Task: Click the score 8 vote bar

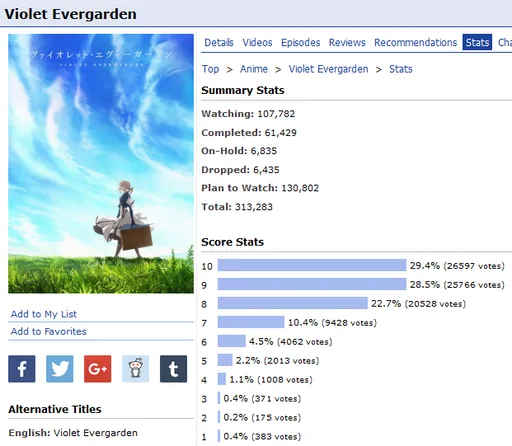Action: (293, 303)
